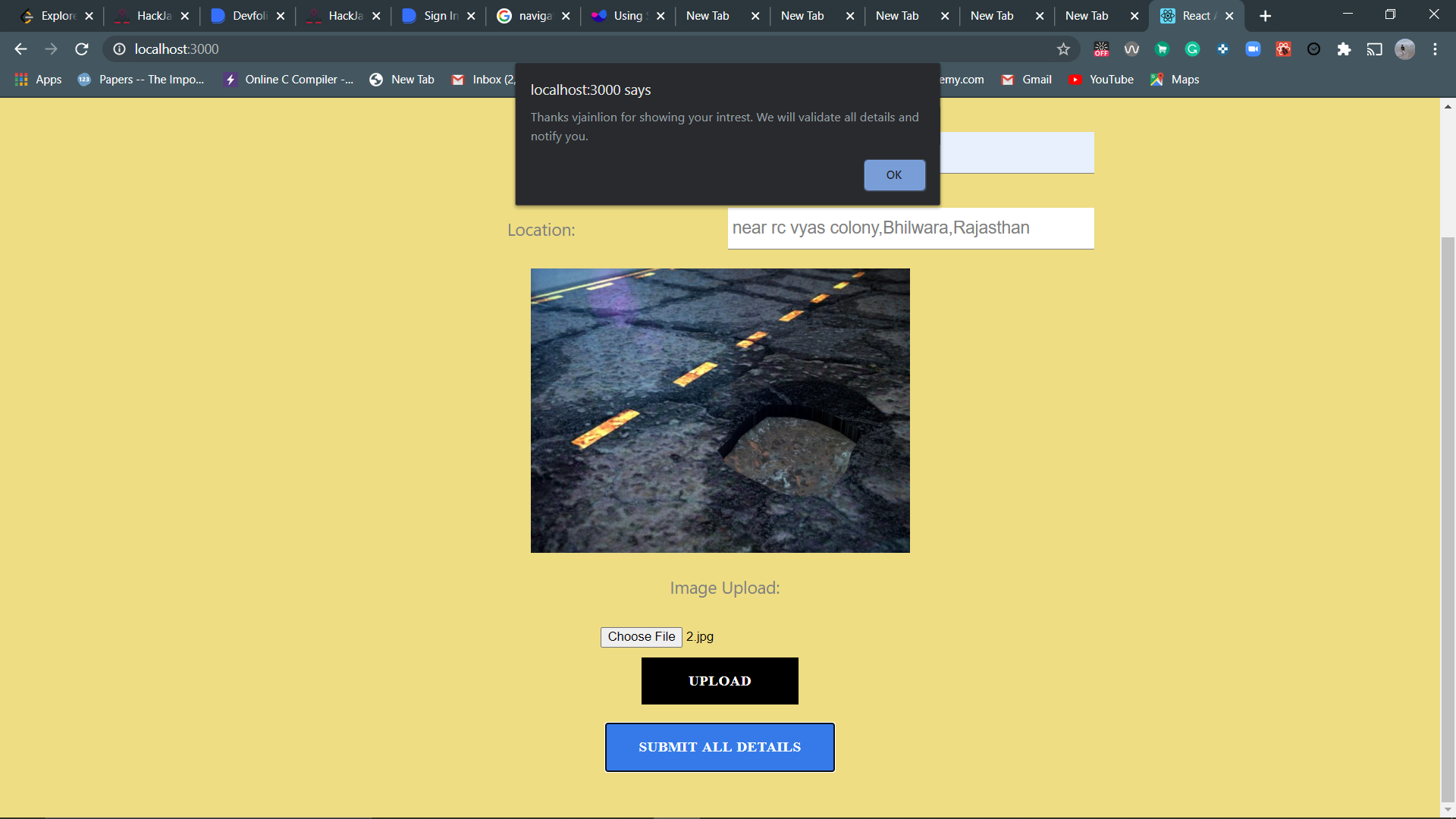The height and width of the screenshot is (819, 1456).
Task: Open the Apps bookmarks shortcut
Action: click(x=39, y=80)
